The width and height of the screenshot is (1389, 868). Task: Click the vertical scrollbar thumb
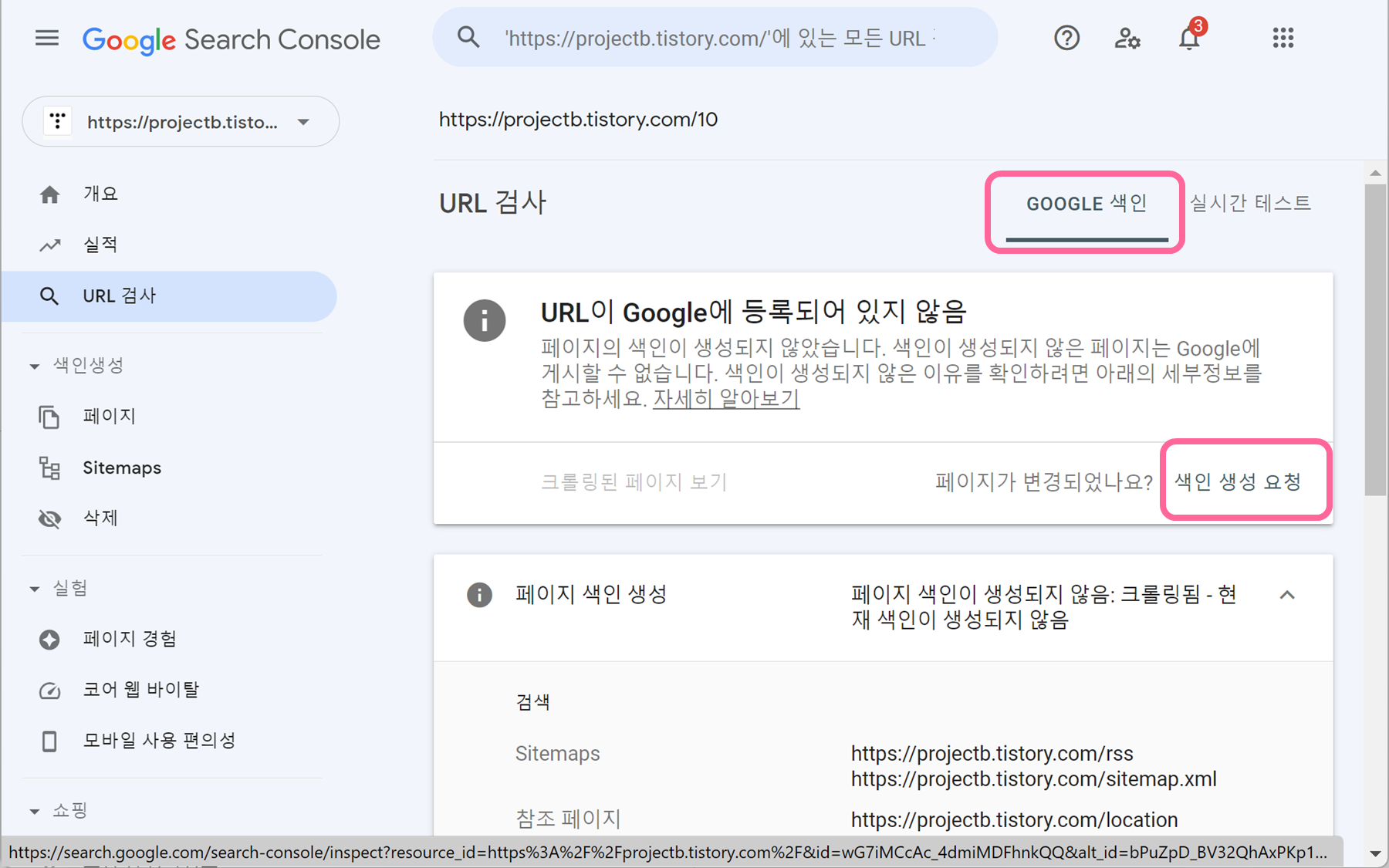[1375, 339]
